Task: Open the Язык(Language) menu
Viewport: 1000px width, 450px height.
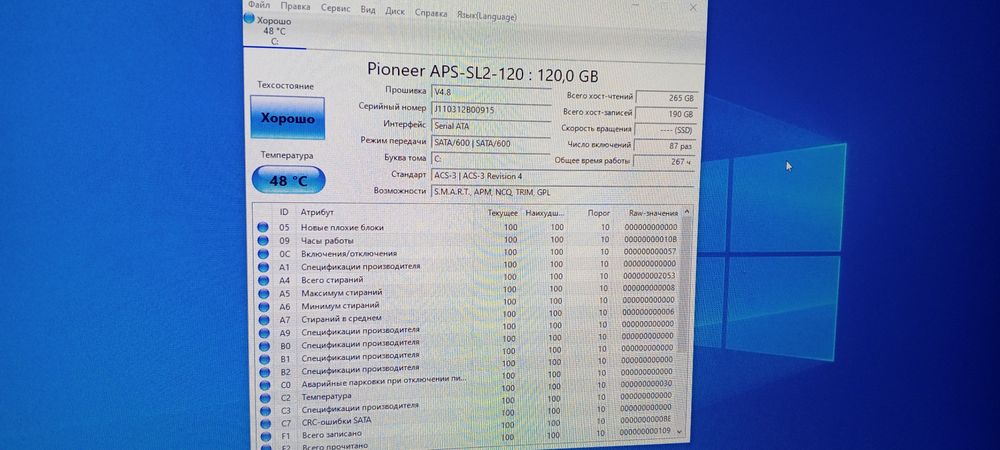Action: click(x=487, y=16)
